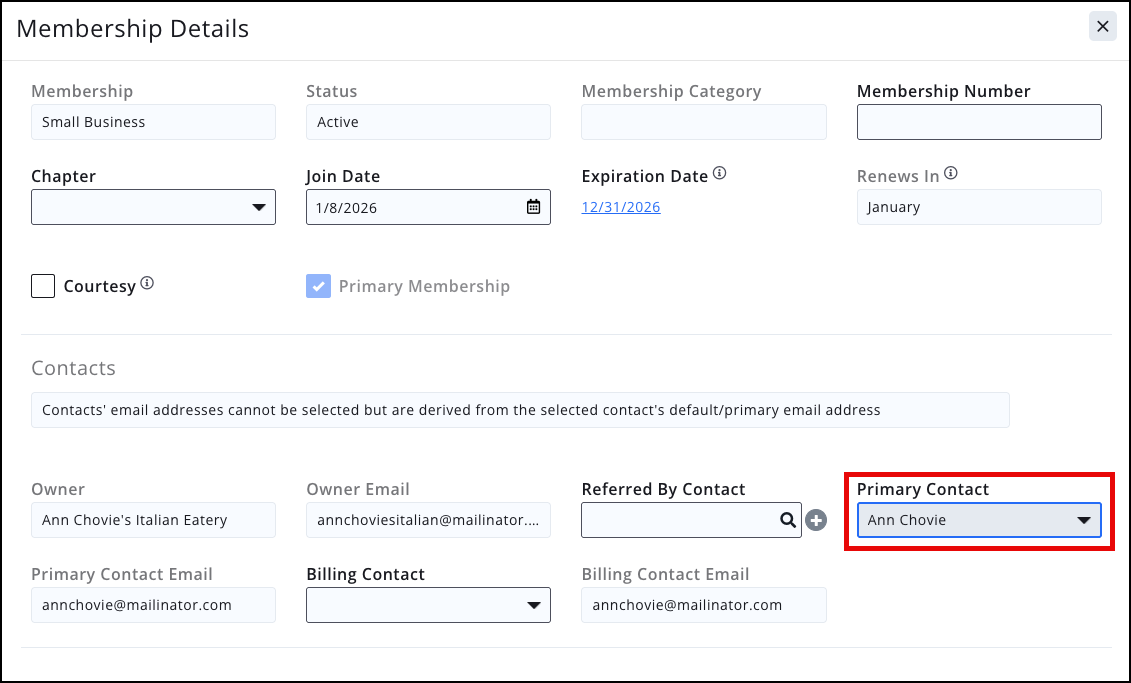Open the 12/31/2026 expiration date link
The image size is (1131, 683).
[620, 207]
